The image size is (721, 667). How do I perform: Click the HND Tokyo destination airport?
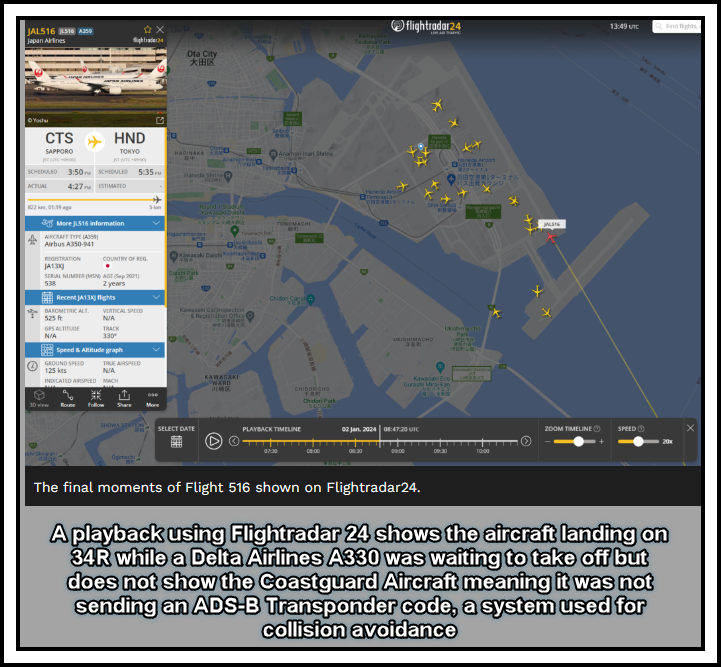(x=130, y=143)
